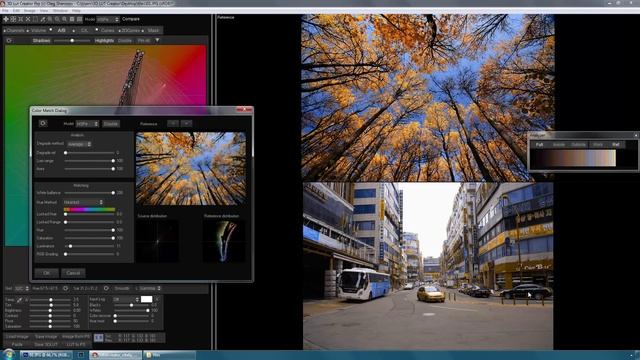
Task: Click OK in Color Match dialog
Action: tap(46, 273)
